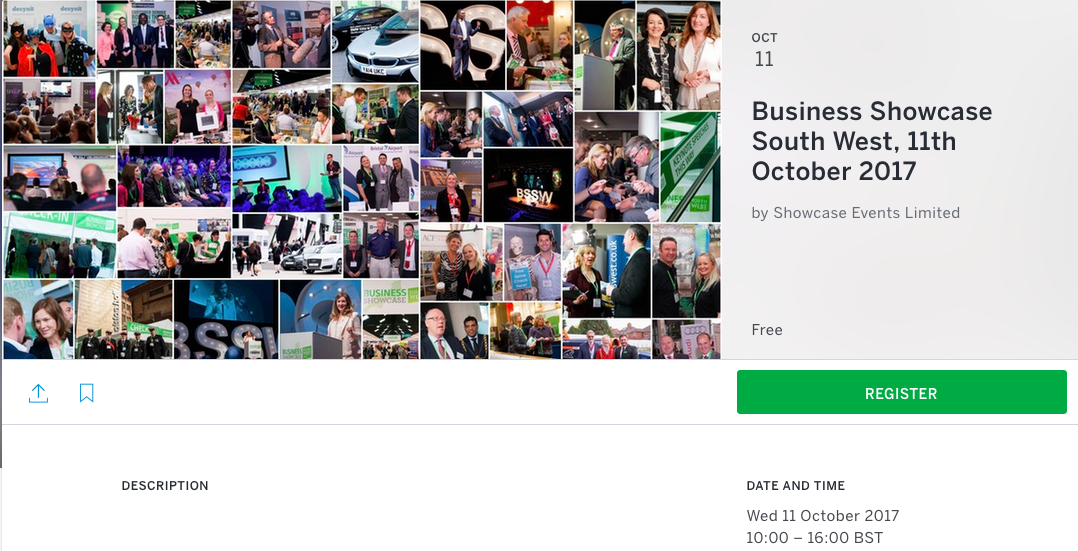Click the DESCRIPTION section heading
This screenshot has height=551, width=1078.
tap(165, 486)
